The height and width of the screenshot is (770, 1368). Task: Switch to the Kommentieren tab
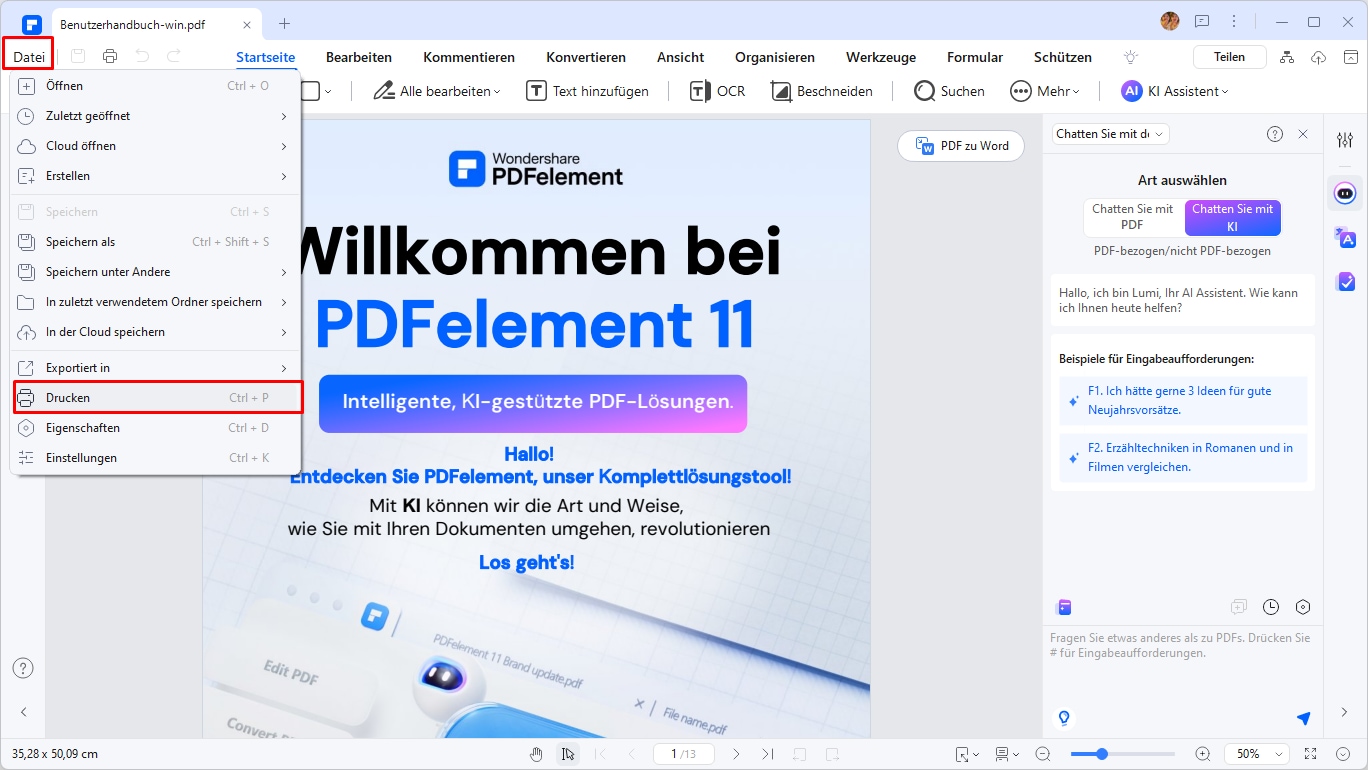469,57
